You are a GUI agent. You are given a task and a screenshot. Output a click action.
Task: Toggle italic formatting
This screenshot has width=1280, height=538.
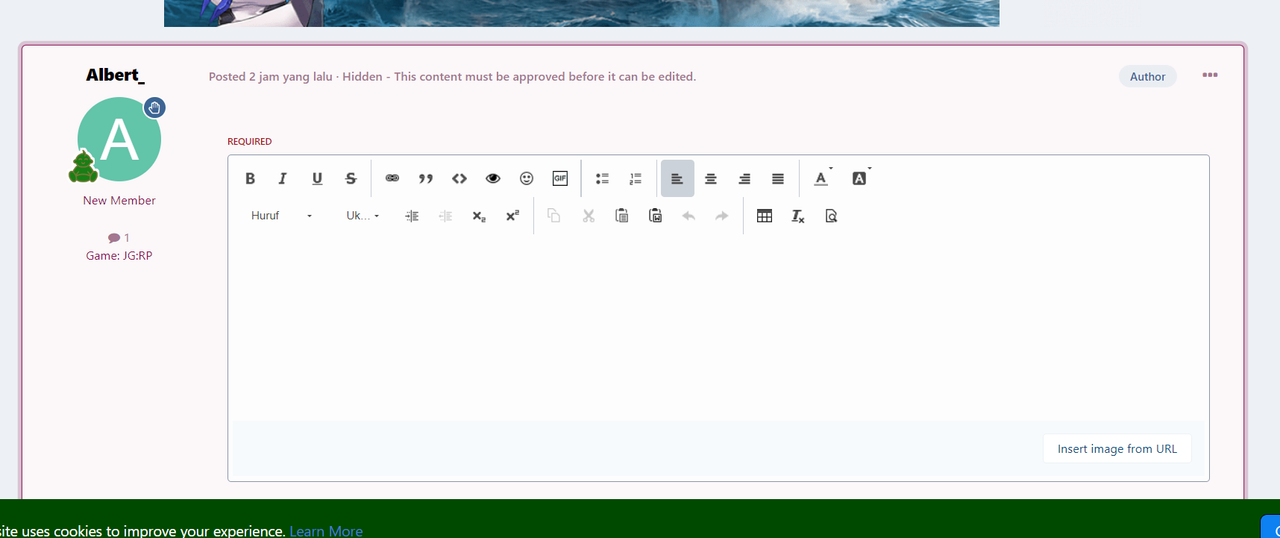tap(283, 179)
